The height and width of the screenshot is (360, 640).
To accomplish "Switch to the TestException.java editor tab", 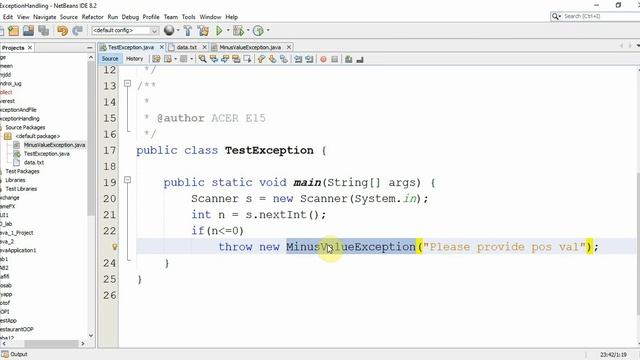I will [131, 47].
